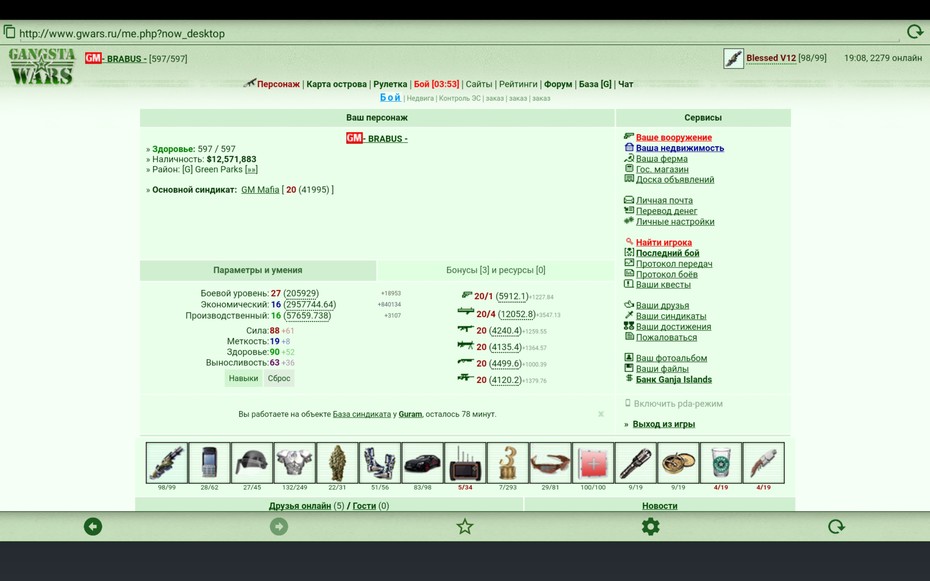Click the Сброс button
930x581 pixels.
[279, 378]
